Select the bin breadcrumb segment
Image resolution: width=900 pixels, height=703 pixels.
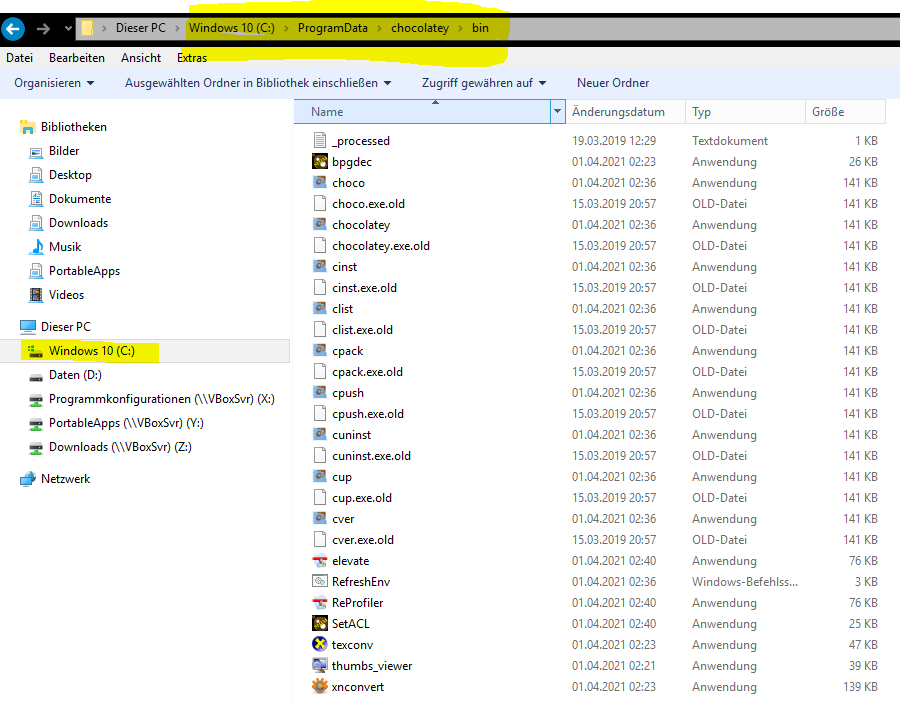pos(480,28)
